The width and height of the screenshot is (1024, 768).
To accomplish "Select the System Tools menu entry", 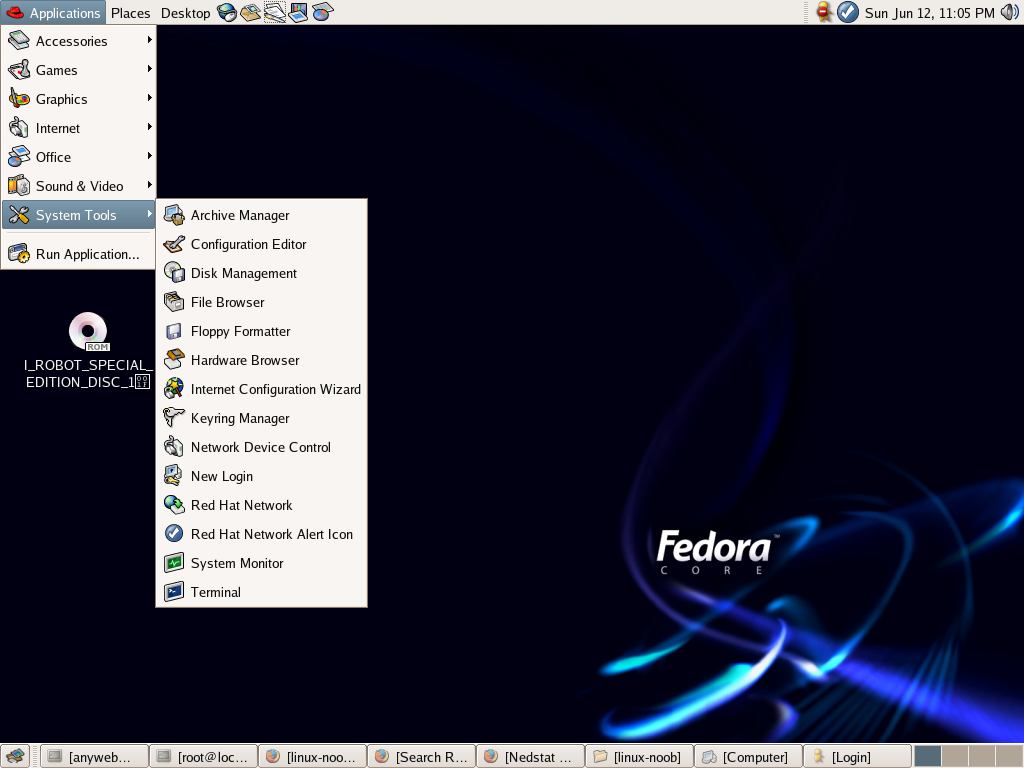I will click(79, 215).
